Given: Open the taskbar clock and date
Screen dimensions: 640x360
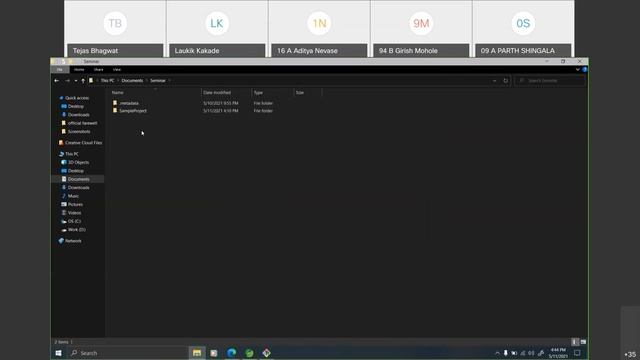Looking at the screenshot, I should coord(558,353).
